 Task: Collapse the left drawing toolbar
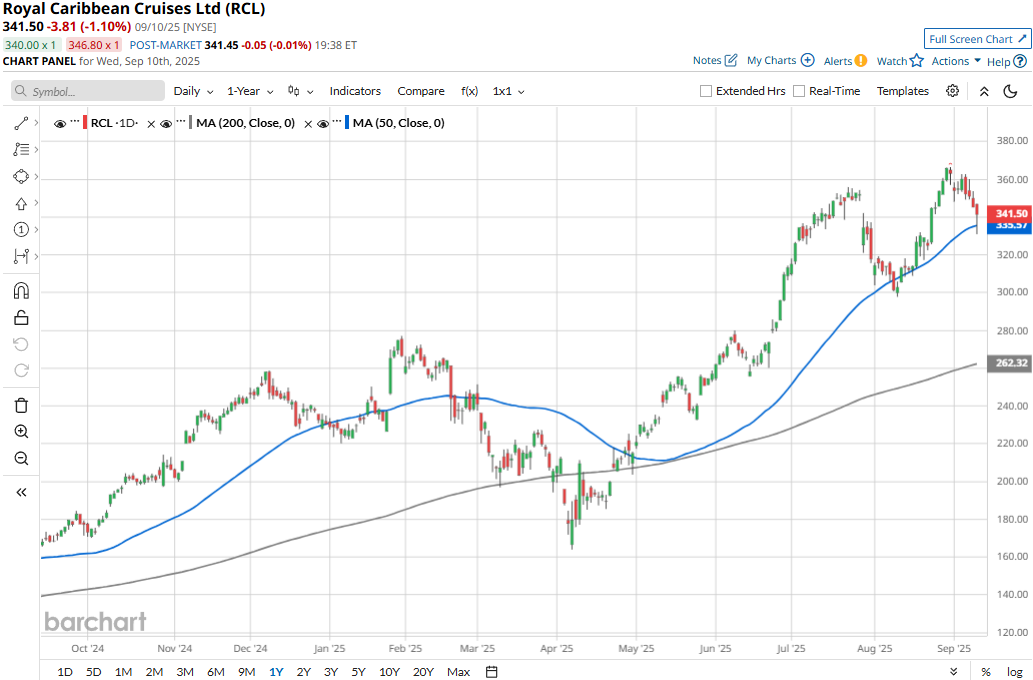tap(21, 492)
